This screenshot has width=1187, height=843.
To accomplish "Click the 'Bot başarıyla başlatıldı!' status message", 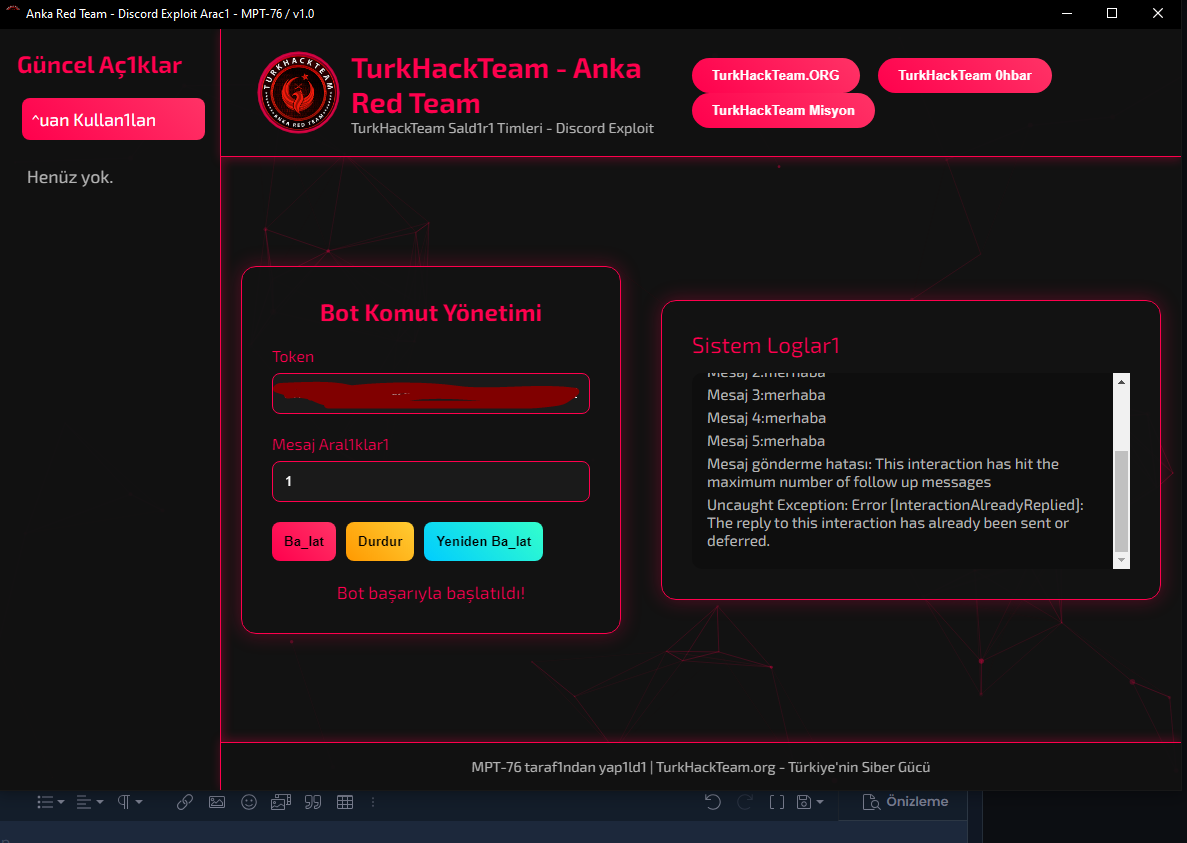I will click(431, 593).
